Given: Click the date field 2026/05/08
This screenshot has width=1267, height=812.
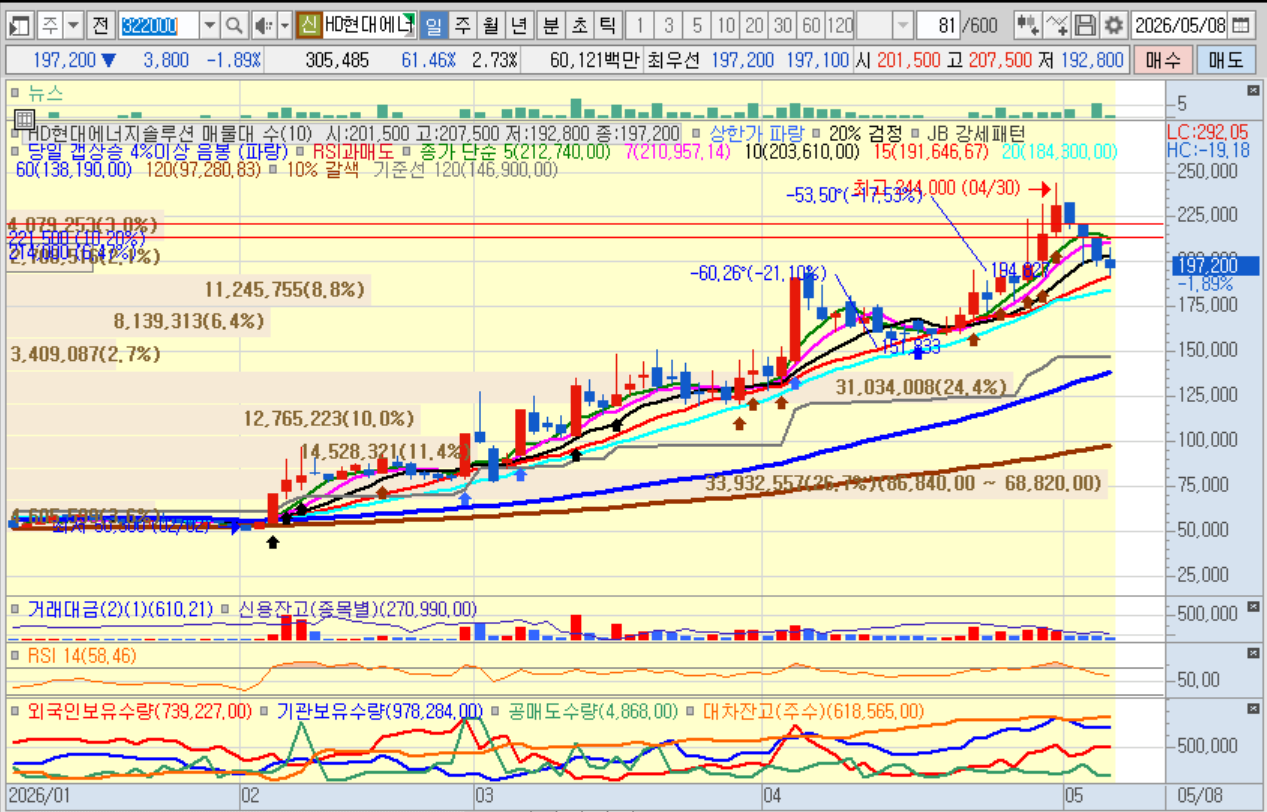Looking at the screenshot, I should click(1180, 24).
